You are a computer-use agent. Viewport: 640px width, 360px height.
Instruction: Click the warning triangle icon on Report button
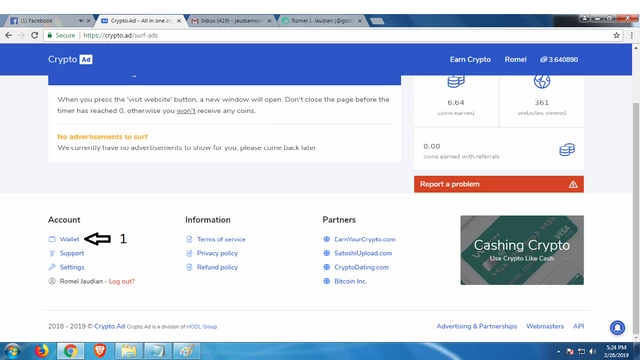tap(573, 184)
